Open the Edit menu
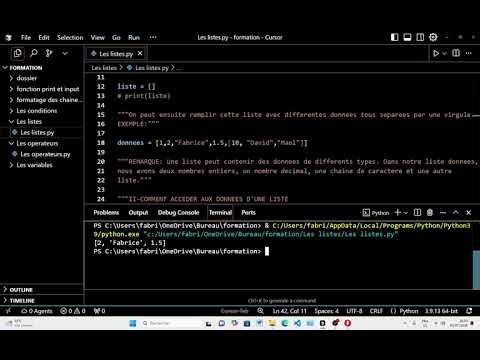Viewport: 480px width, 360px height. pyautogui.click(x=44, y=38)
